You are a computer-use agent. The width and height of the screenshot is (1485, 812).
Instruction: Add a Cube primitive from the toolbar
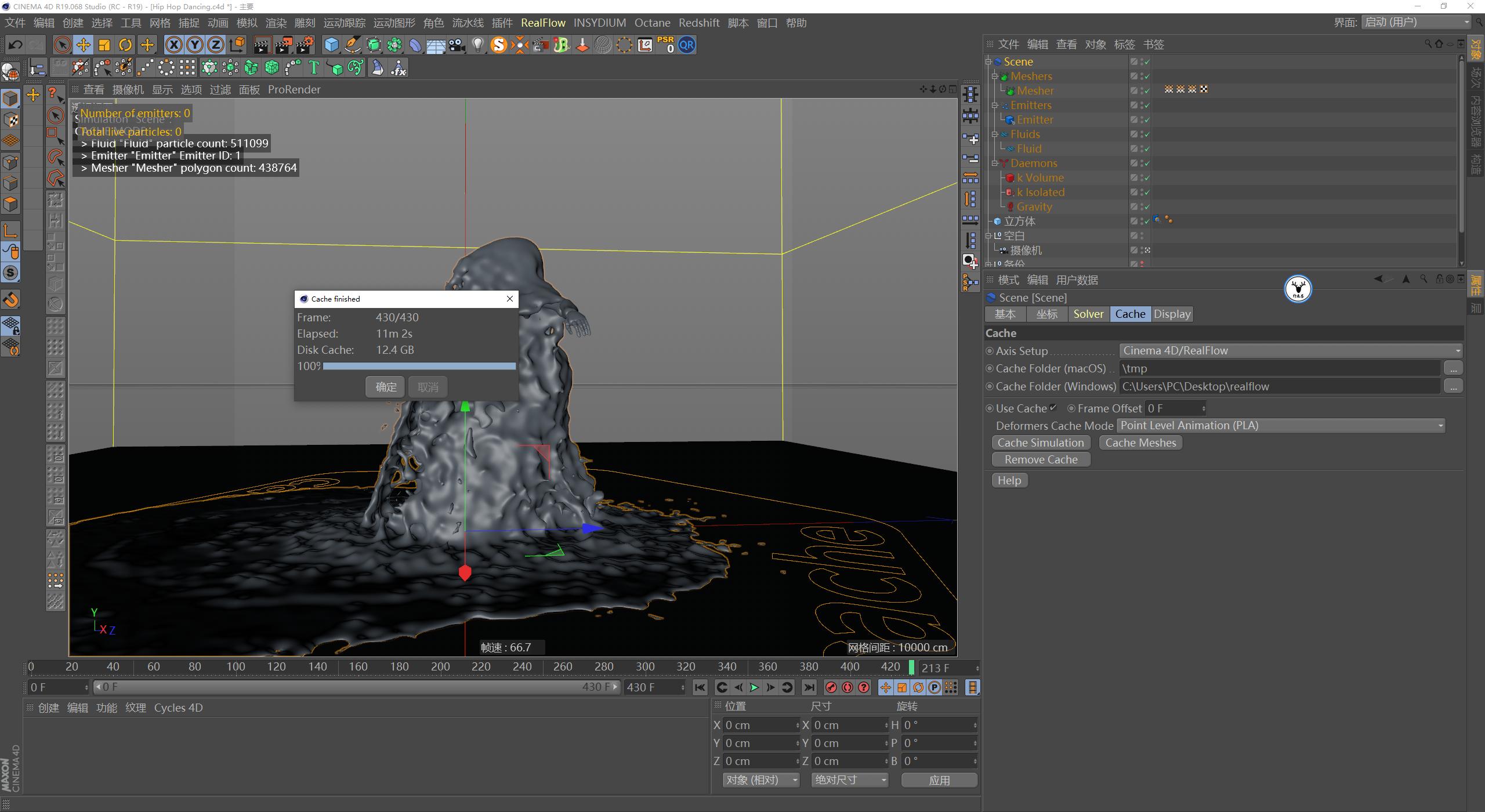pyautogui.click(x=331, y=45)
